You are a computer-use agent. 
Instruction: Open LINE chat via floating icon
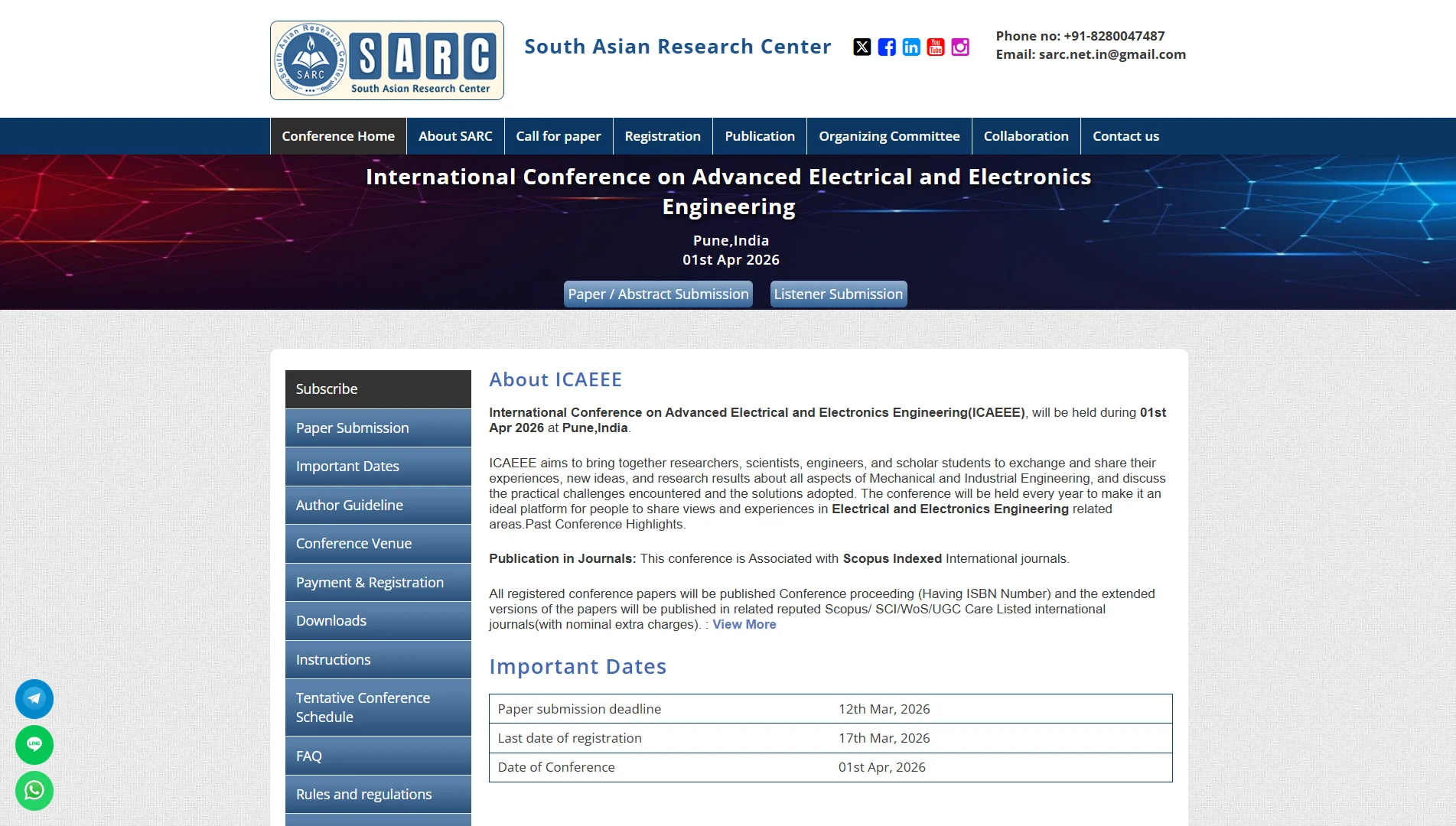34,744
